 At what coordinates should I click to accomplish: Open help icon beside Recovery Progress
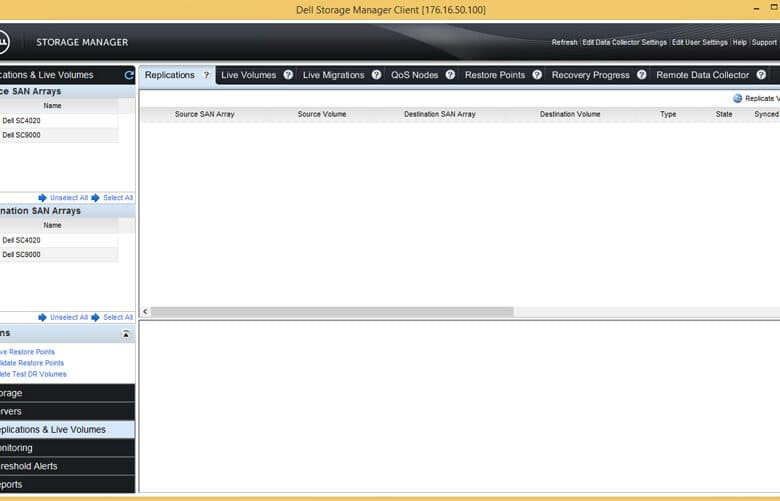point(642,75)
